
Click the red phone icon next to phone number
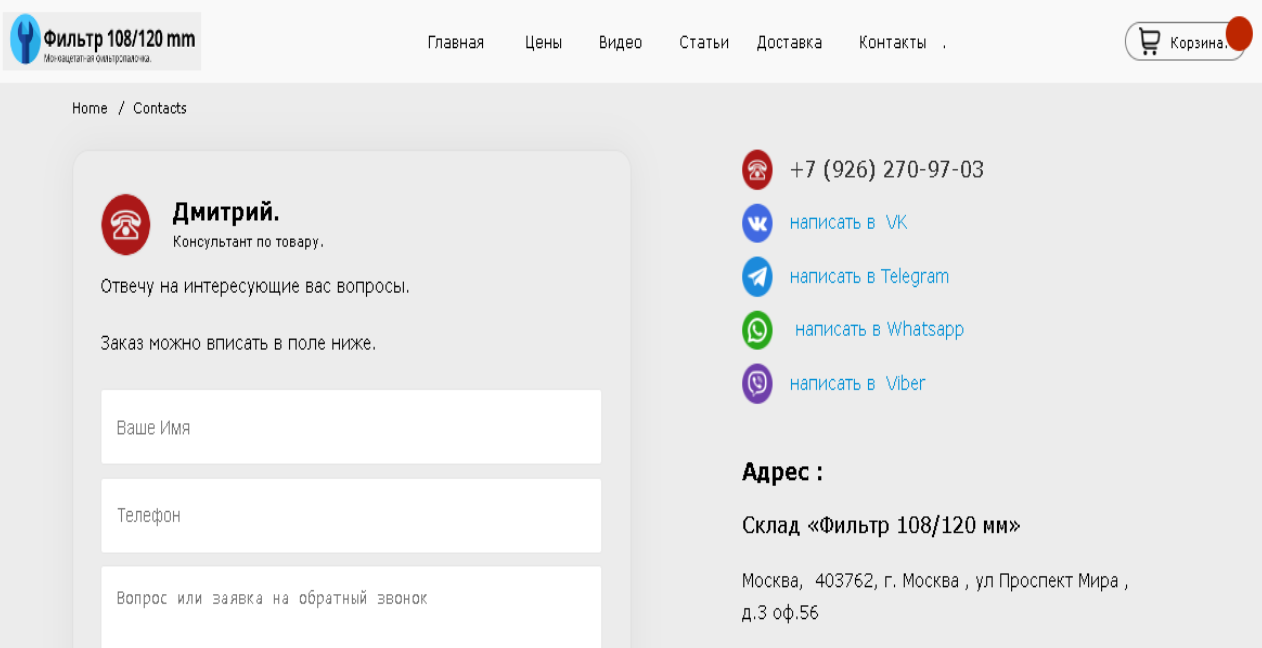click(x=757, y=170)
